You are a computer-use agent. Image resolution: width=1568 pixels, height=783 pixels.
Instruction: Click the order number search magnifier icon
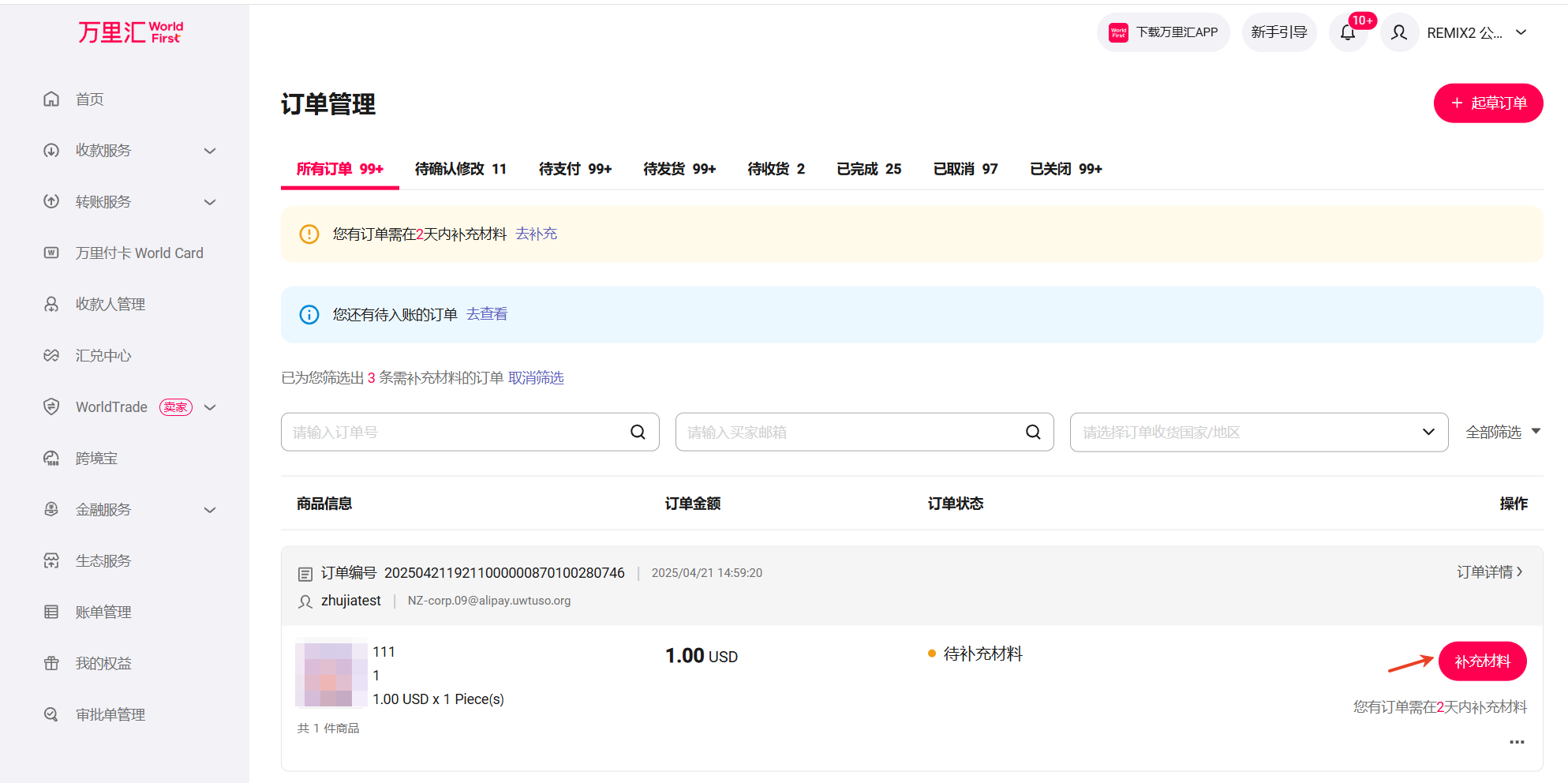click(637, 432)
